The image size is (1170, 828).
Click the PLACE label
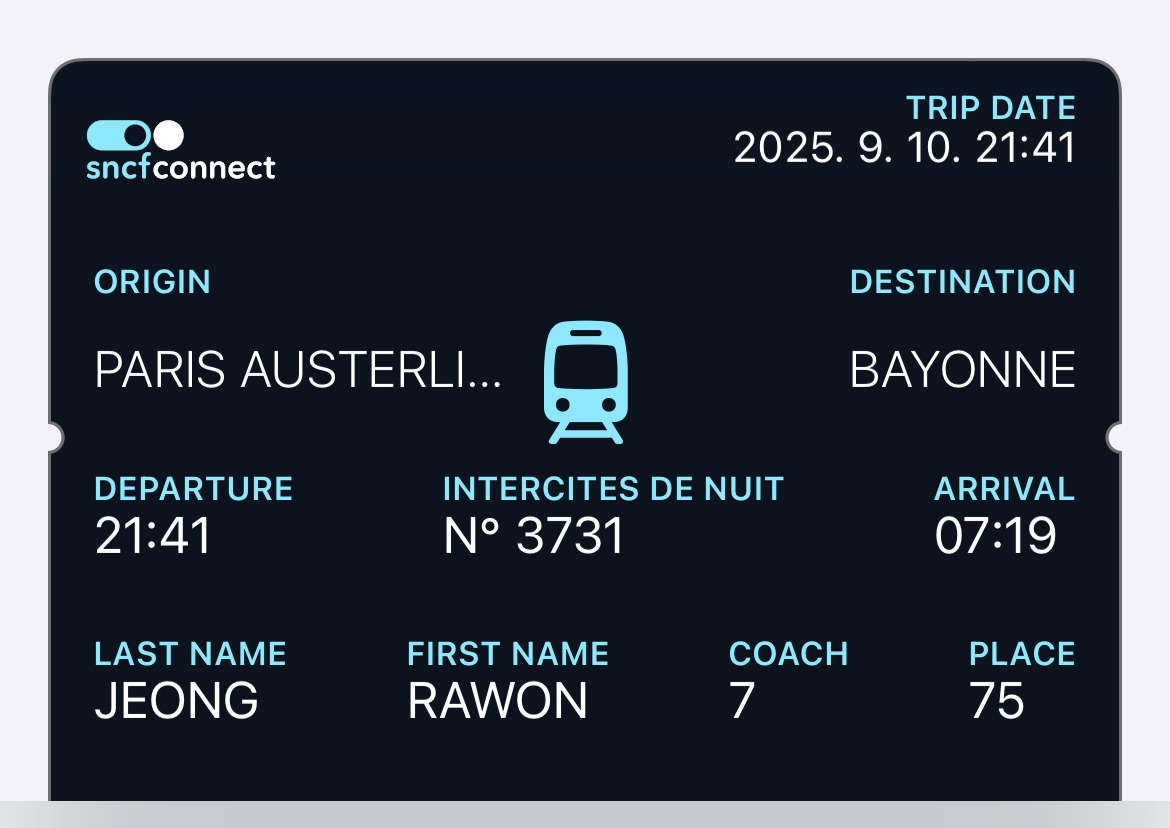[1021, 654]
